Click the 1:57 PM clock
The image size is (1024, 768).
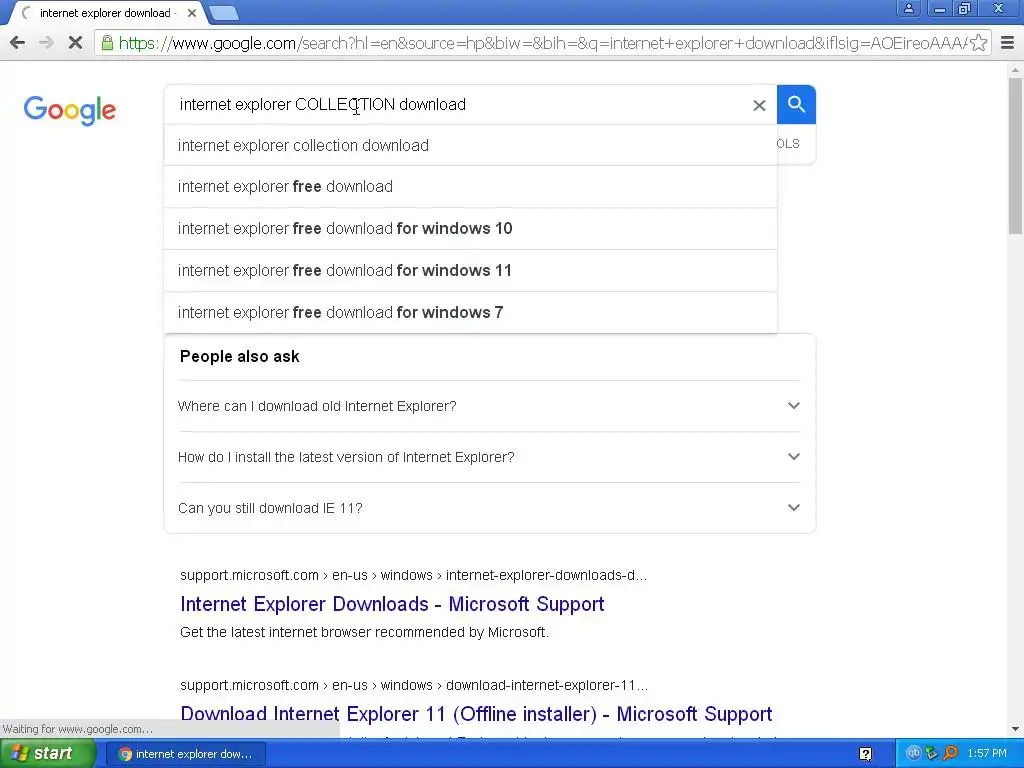[x=987, y=754]
